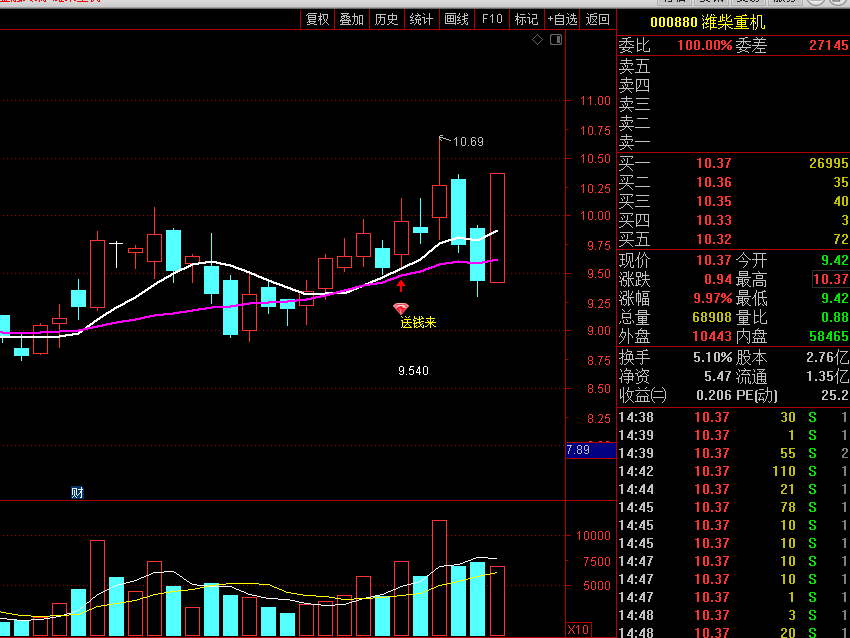This screenshot has width=850, height=638.
Task: Click the boxed 最高 value 10.37
Action: click(x=830, y=279)
